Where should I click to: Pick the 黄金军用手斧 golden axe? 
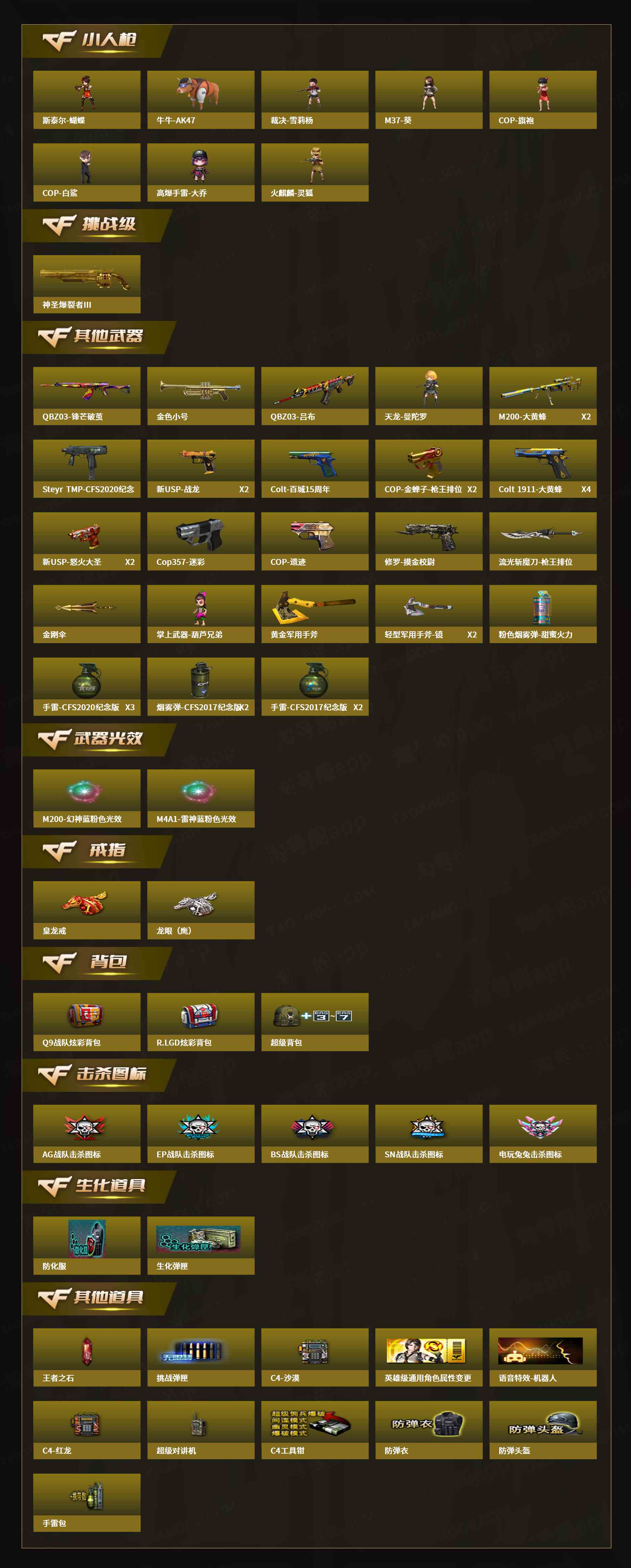point(315,614)
